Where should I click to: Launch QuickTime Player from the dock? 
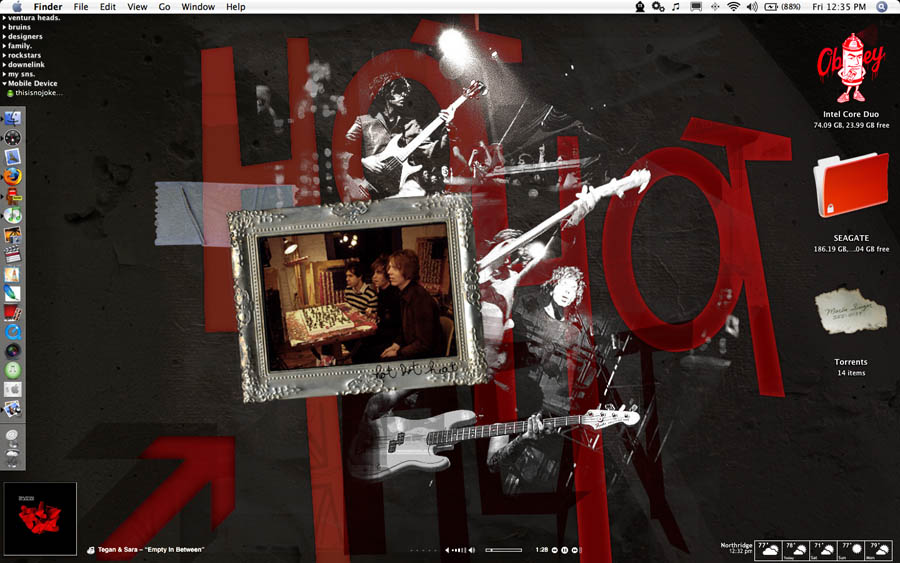tap(13, 332)
